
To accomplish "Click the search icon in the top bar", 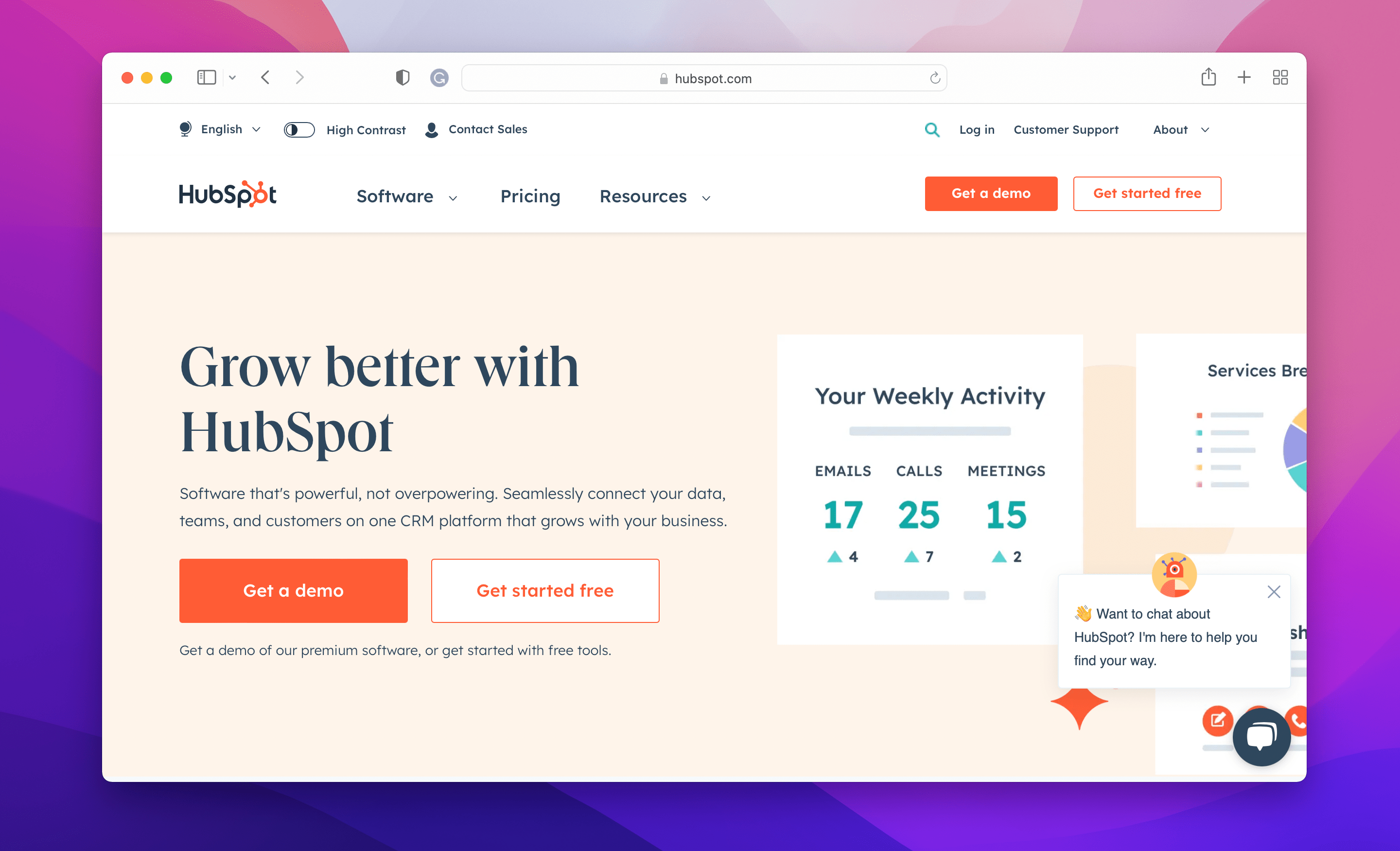I will pos(931,129).
